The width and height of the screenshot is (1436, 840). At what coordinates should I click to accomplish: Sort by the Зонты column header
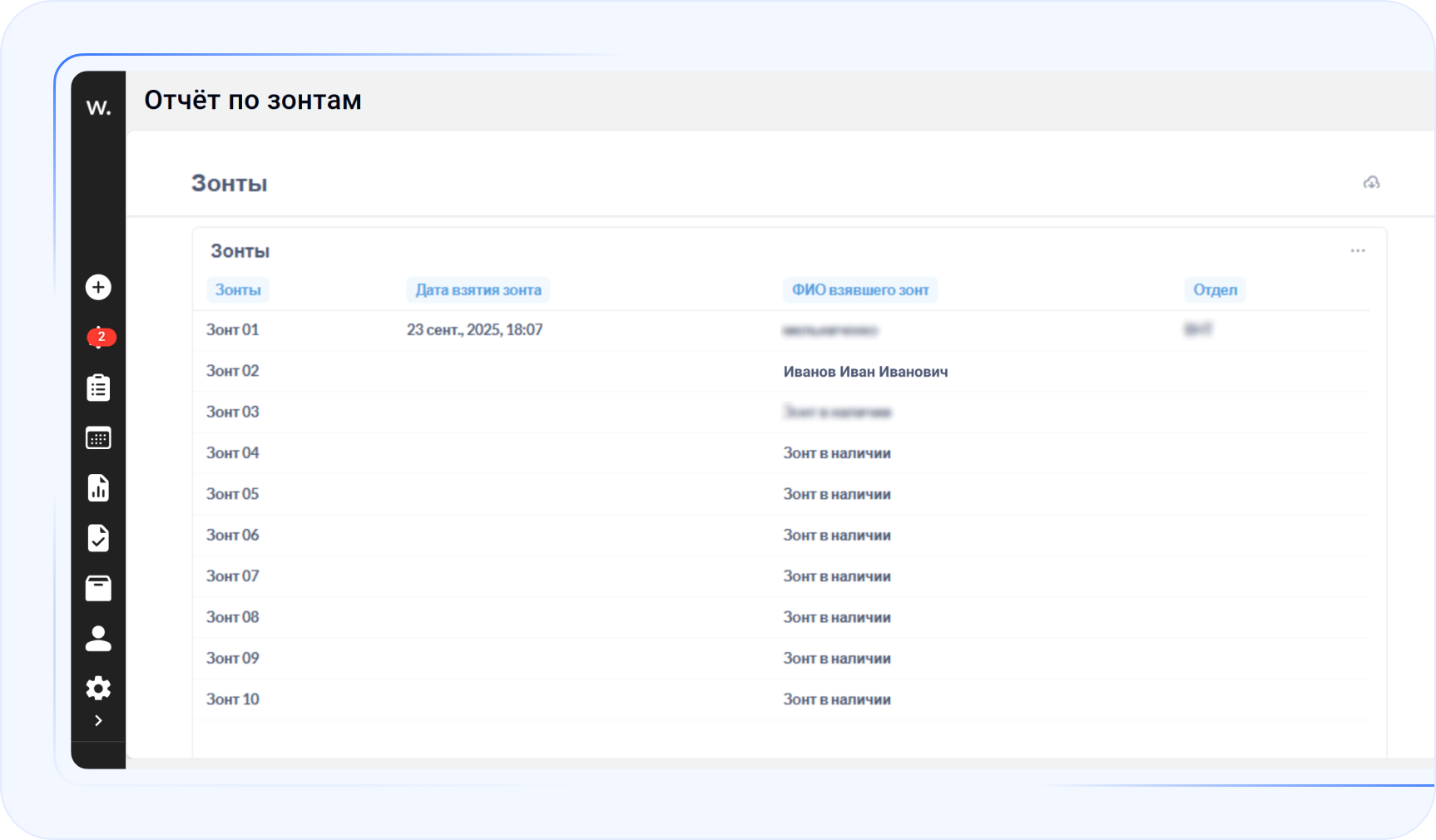[238, 289]
